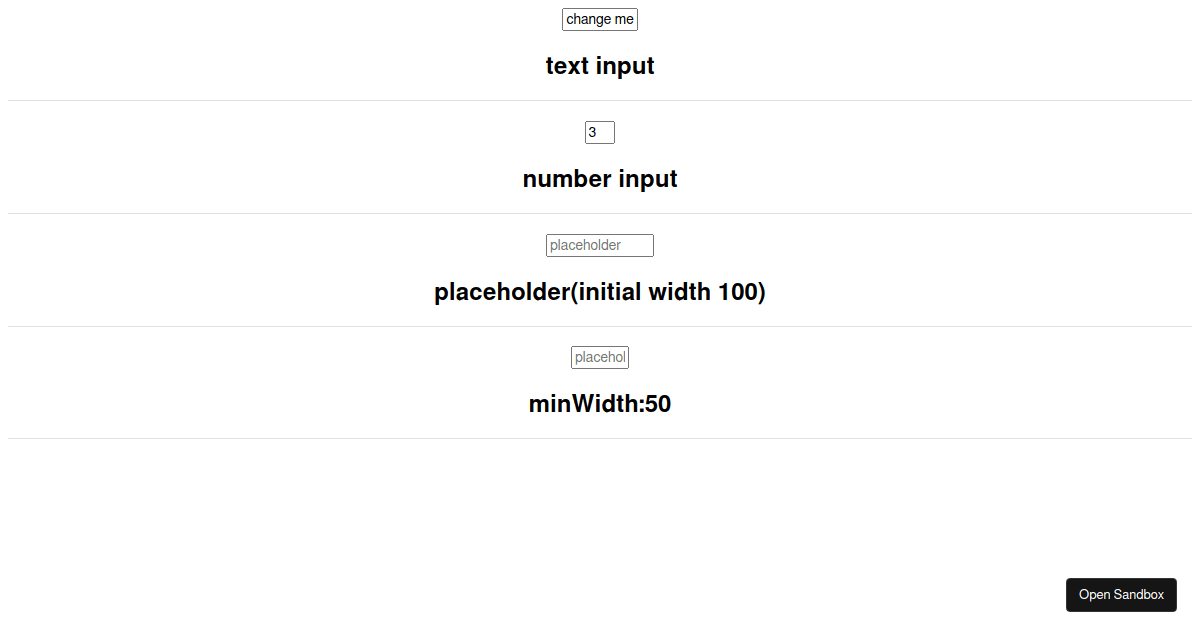This screenshot has height=630, width=1200.
Task: Focus the number input showing 3
Action: (599, 132)
